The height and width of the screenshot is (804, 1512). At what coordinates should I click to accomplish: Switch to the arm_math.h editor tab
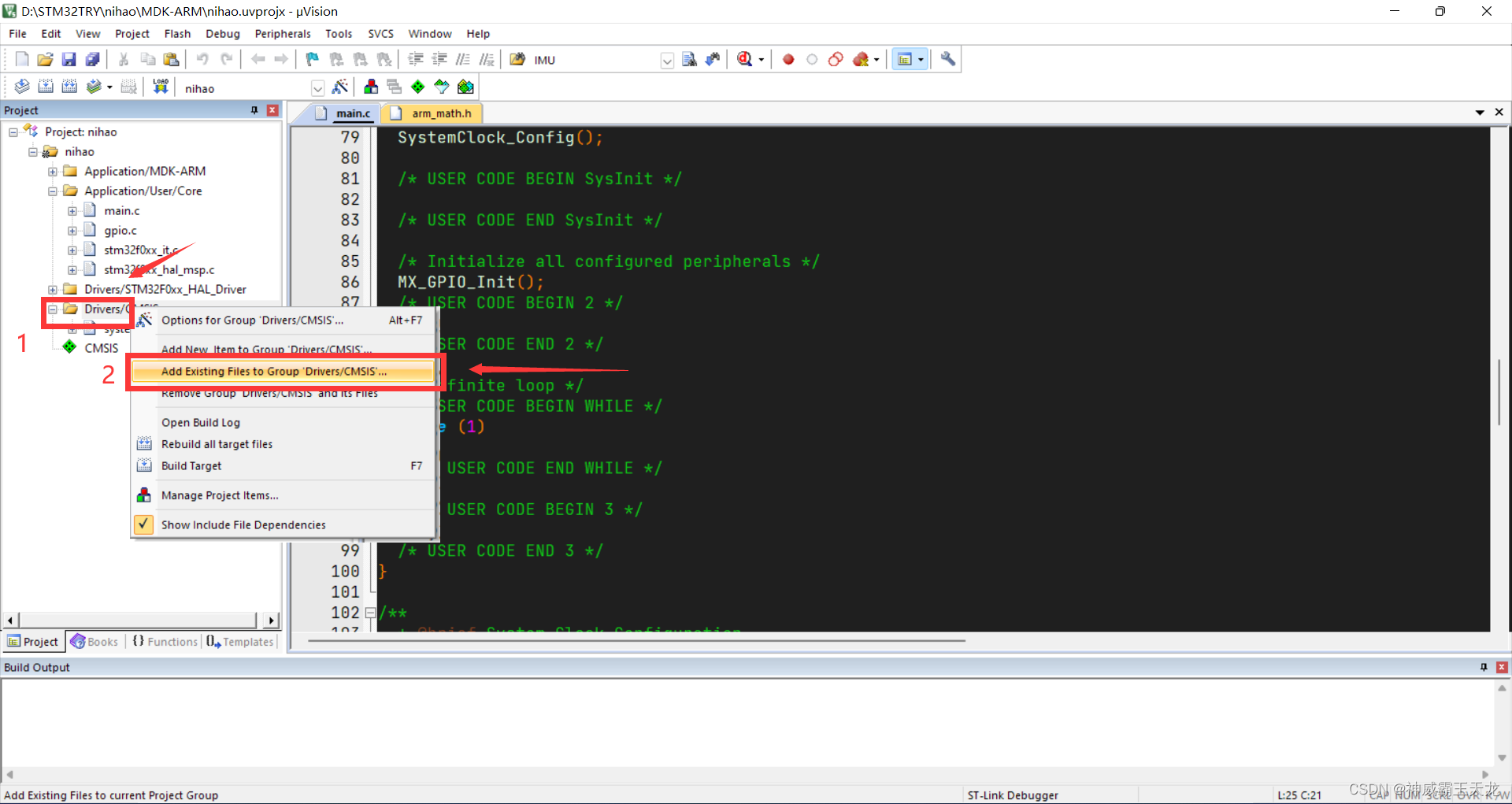coord(432,113)
